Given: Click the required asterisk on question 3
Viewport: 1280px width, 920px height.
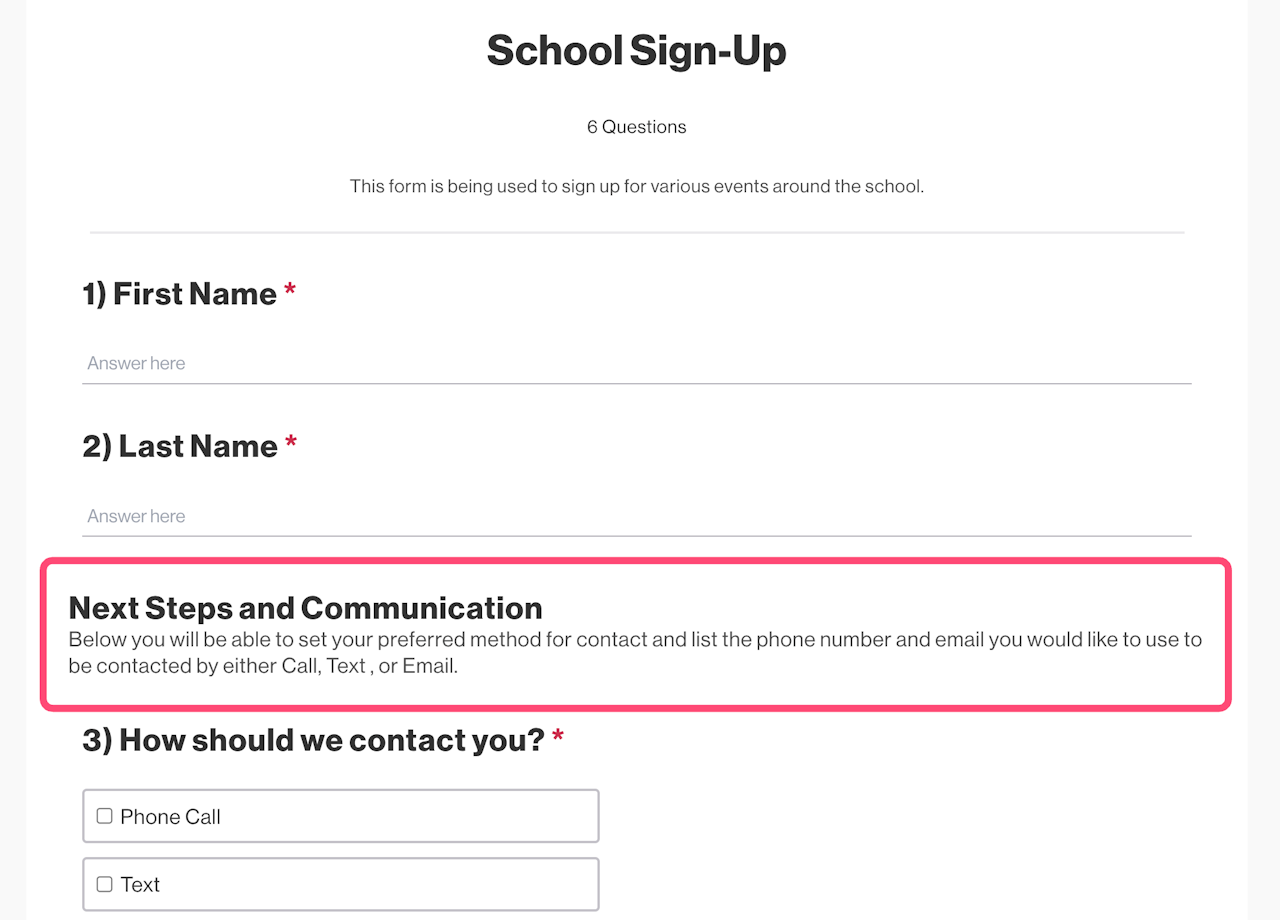Looking at the screenshot, I should pyautogui.click(x=558, y=739).
